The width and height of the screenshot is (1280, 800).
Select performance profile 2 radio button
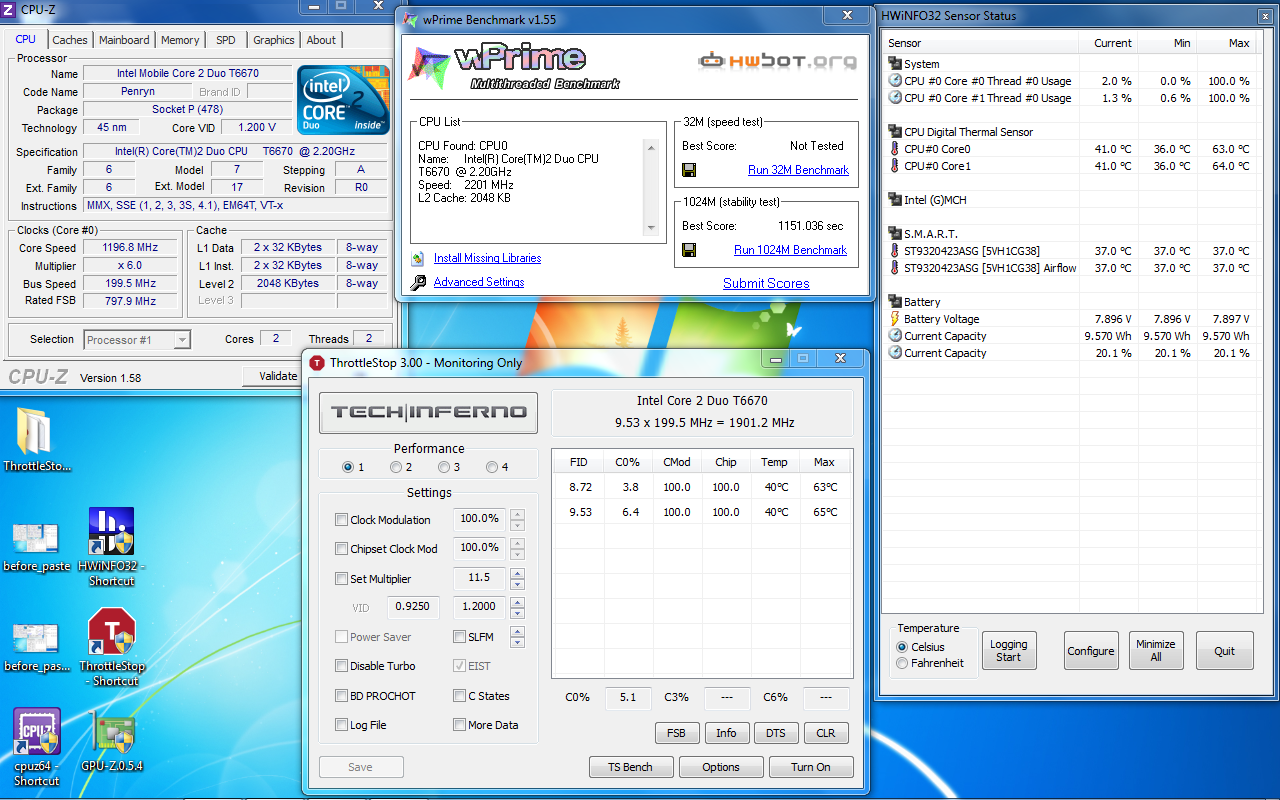[396, 467]
